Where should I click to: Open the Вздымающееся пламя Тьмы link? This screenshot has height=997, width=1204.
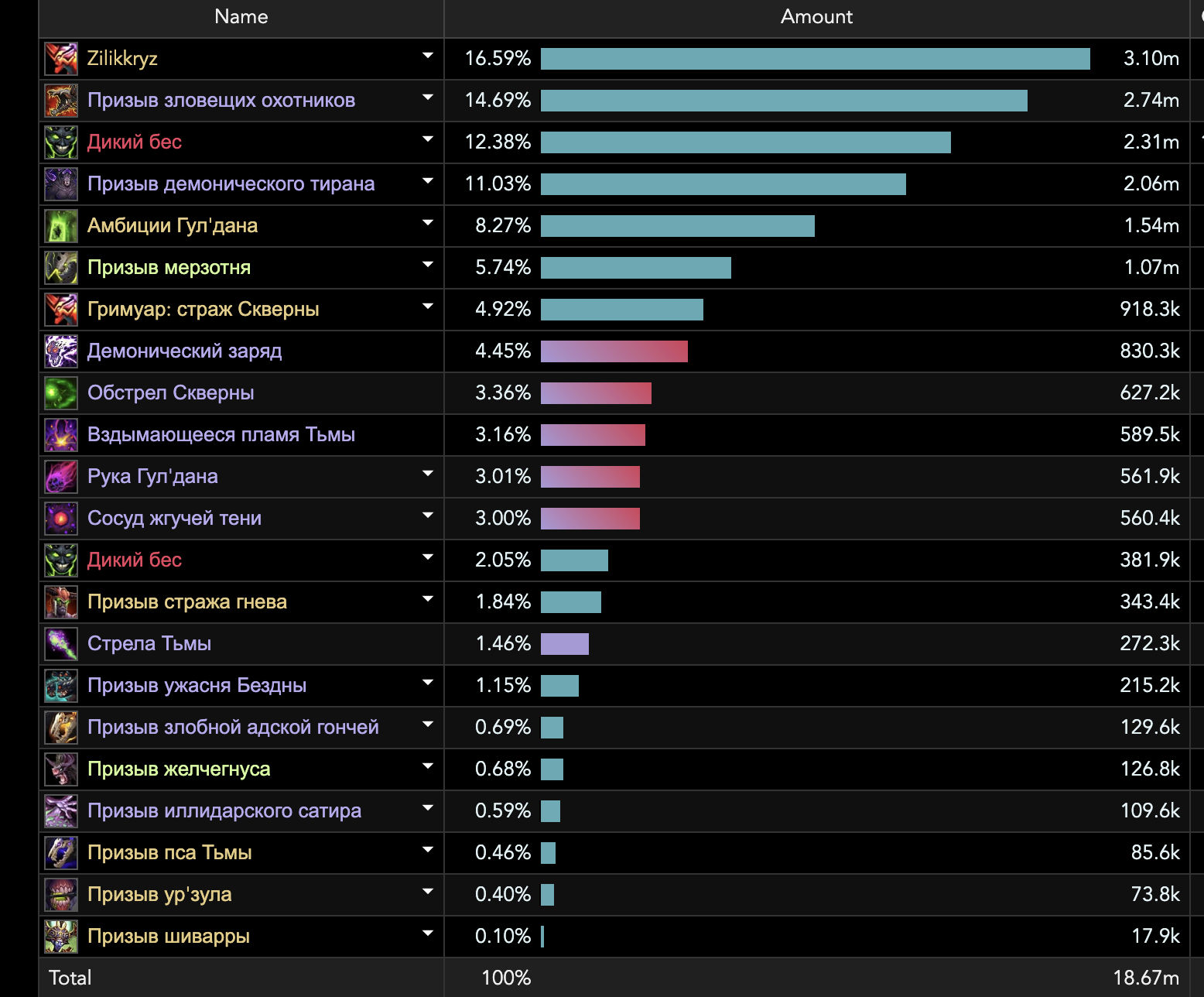[221, 435]
